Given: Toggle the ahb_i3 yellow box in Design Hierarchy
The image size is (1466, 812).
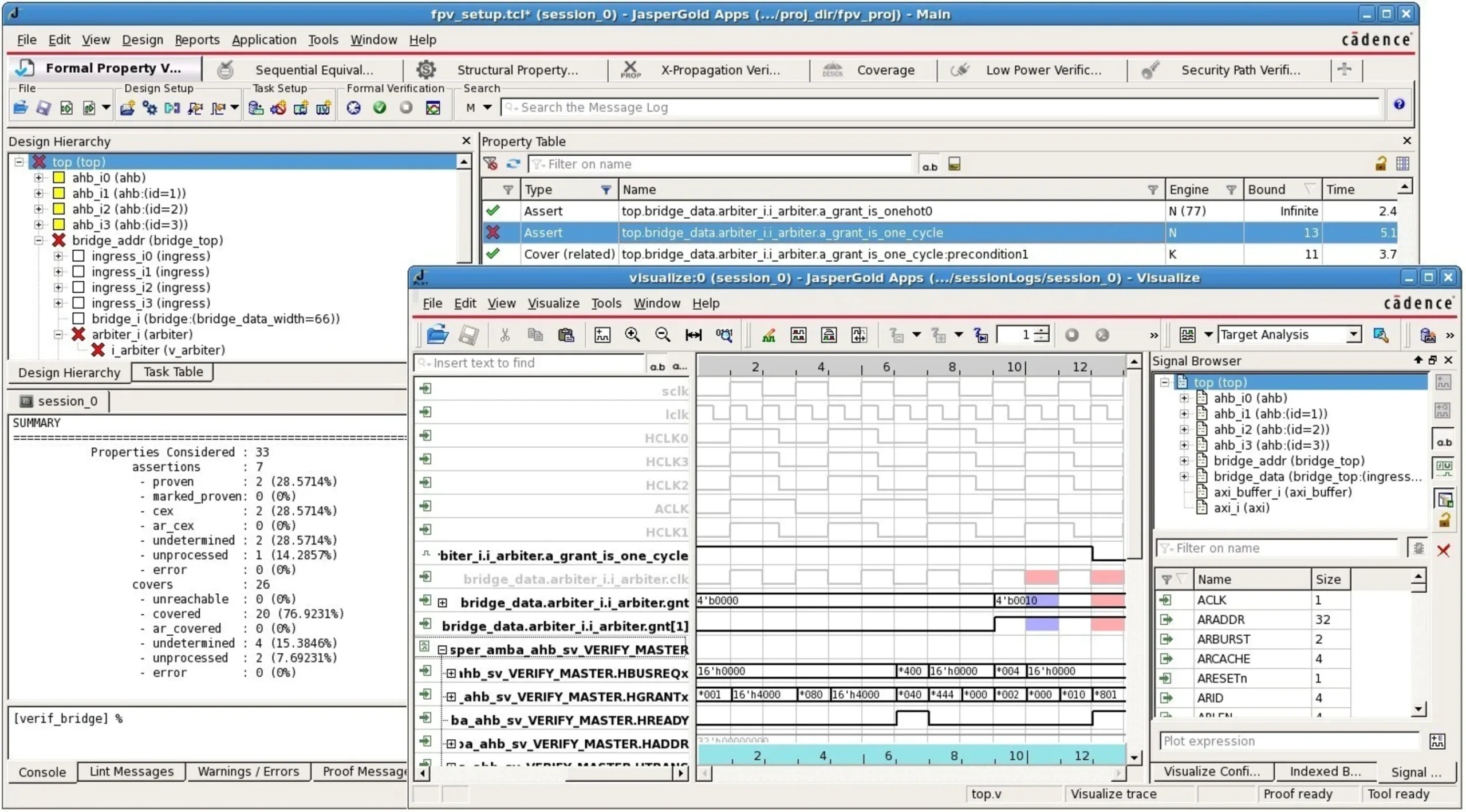Looking at the screenshot, I should (58, 224).
